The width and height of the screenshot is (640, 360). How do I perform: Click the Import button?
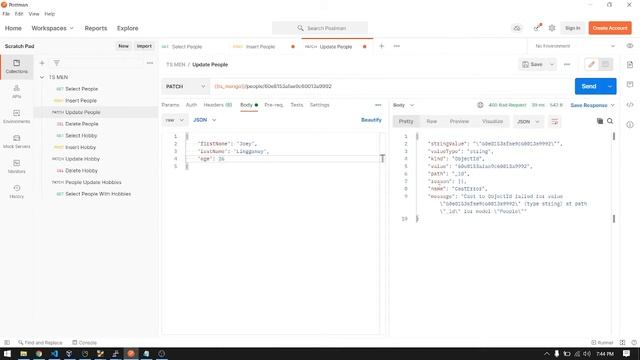144,46
